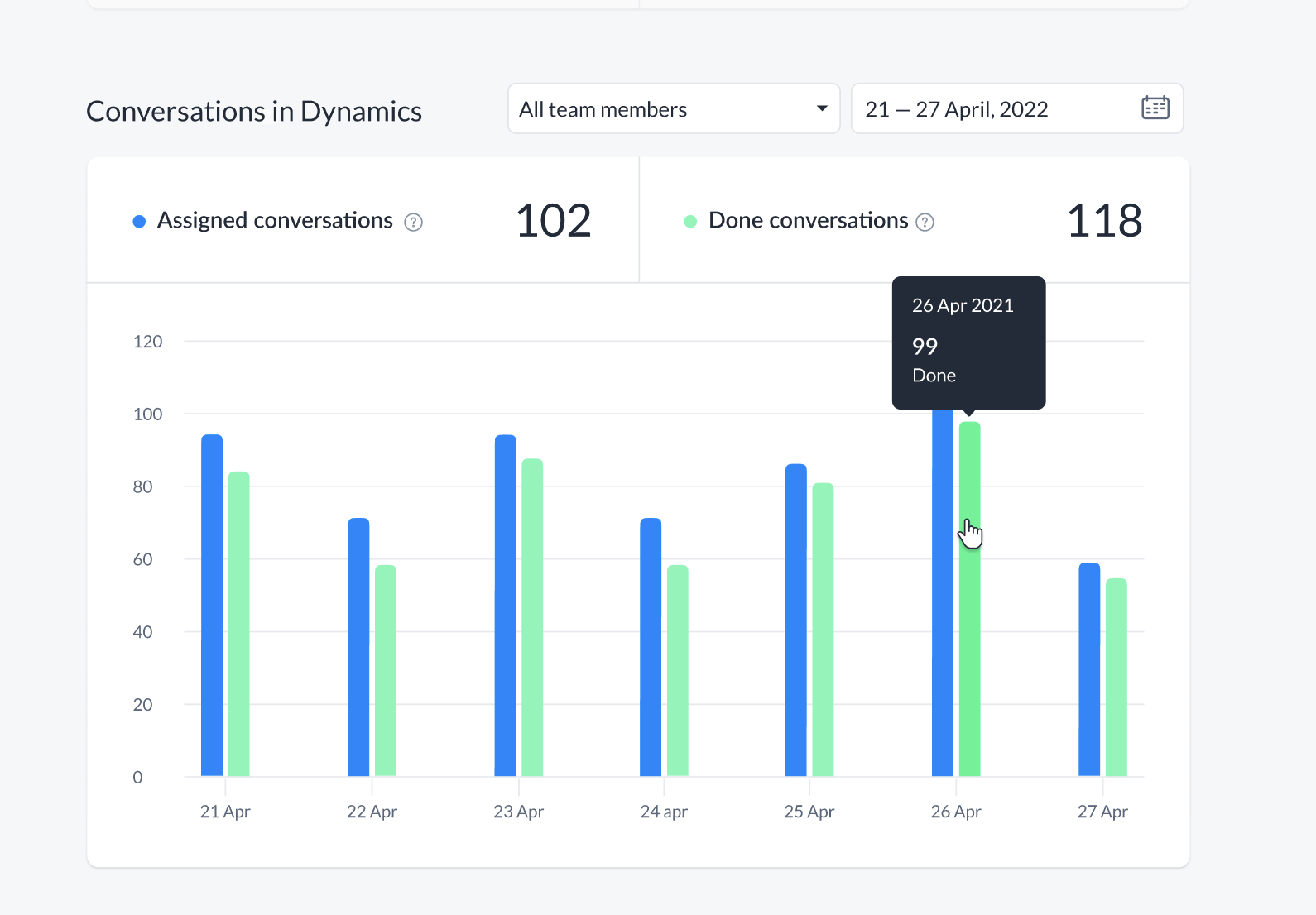Click the 20 y-axis label
The width and height of the screenshot is (1316, 915).
142,705
